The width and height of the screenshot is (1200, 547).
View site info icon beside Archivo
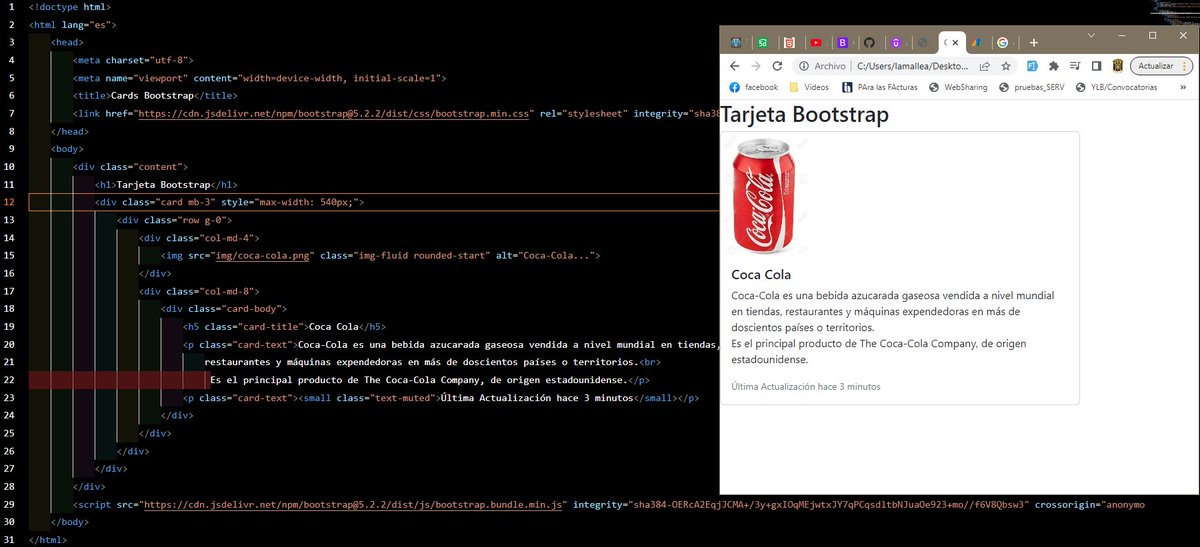point(802,66)
